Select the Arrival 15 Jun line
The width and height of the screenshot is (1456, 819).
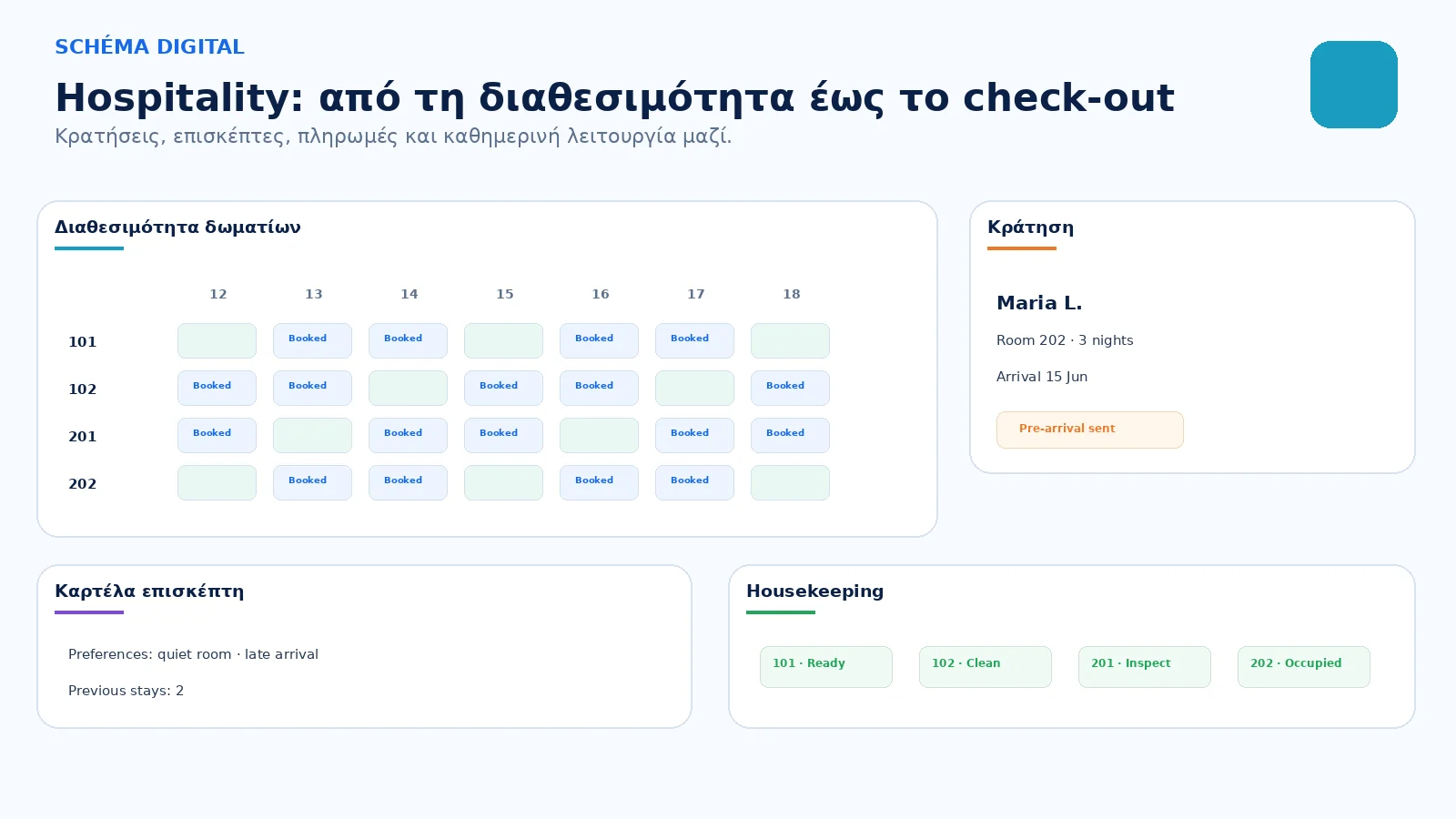click(1042, 377)
